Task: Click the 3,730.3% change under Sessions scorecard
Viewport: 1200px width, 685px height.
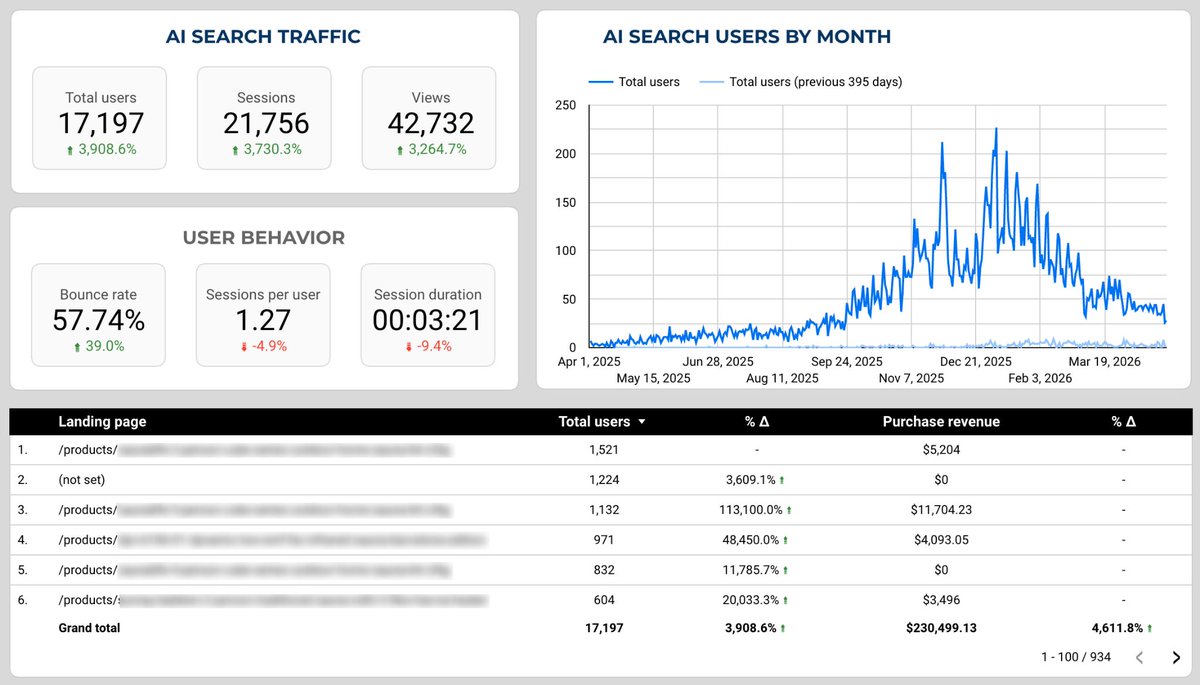Action: click(266, 149)
